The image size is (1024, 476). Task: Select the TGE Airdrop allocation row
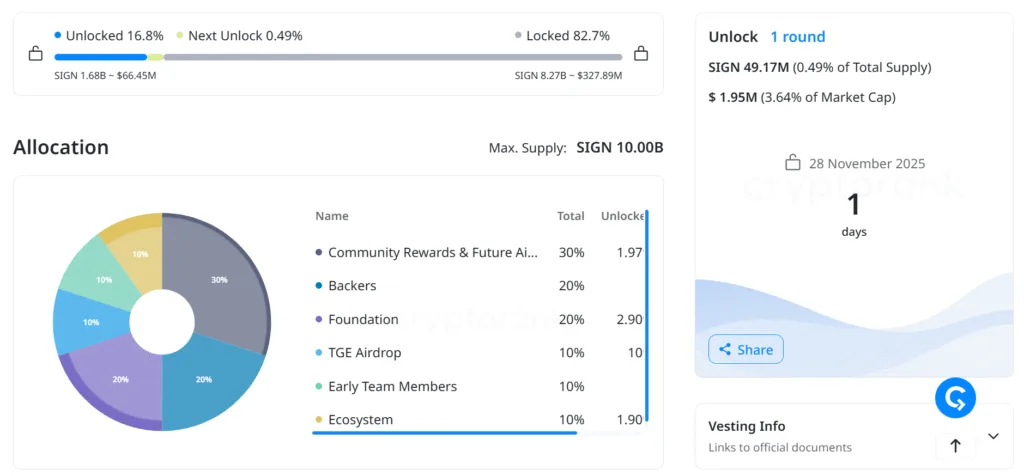(x=479, y=353)
